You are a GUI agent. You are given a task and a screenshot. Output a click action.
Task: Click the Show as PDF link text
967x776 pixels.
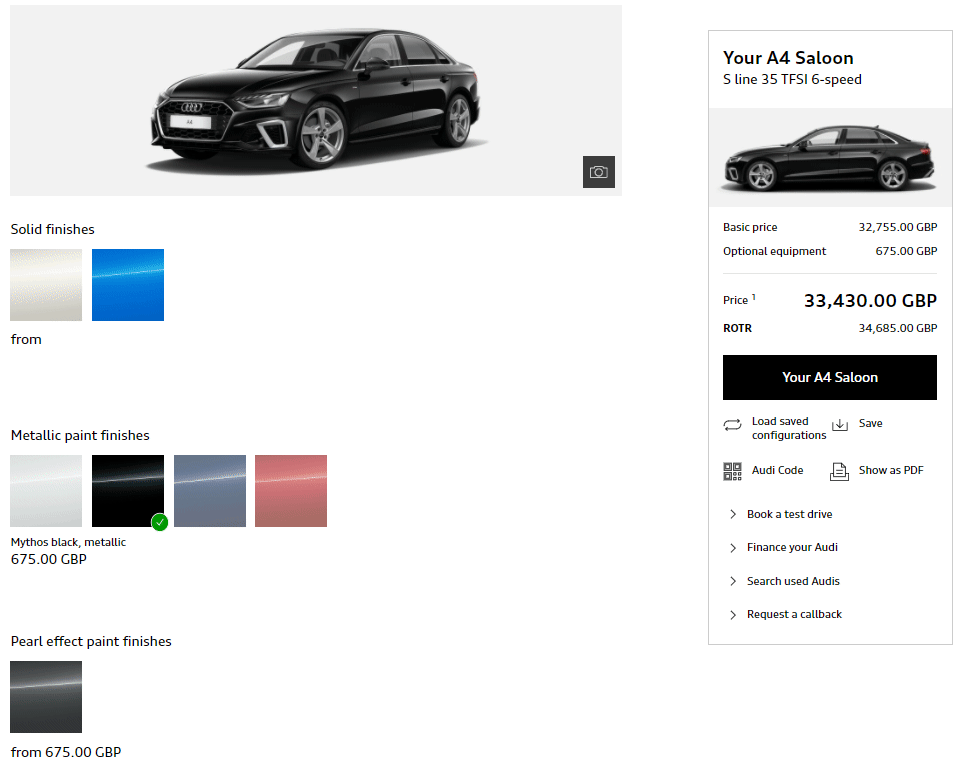click(x=891, y=471)
